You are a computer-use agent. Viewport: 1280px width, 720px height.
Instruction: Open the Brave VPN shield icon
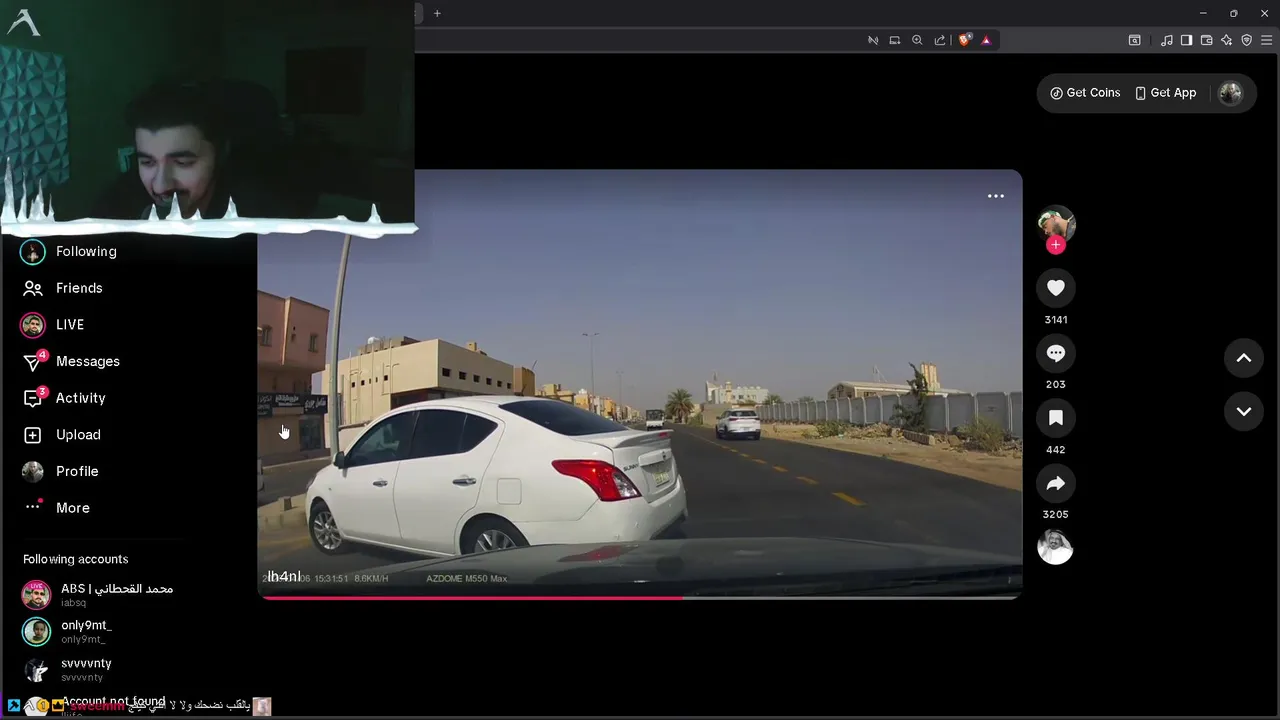1247,40
